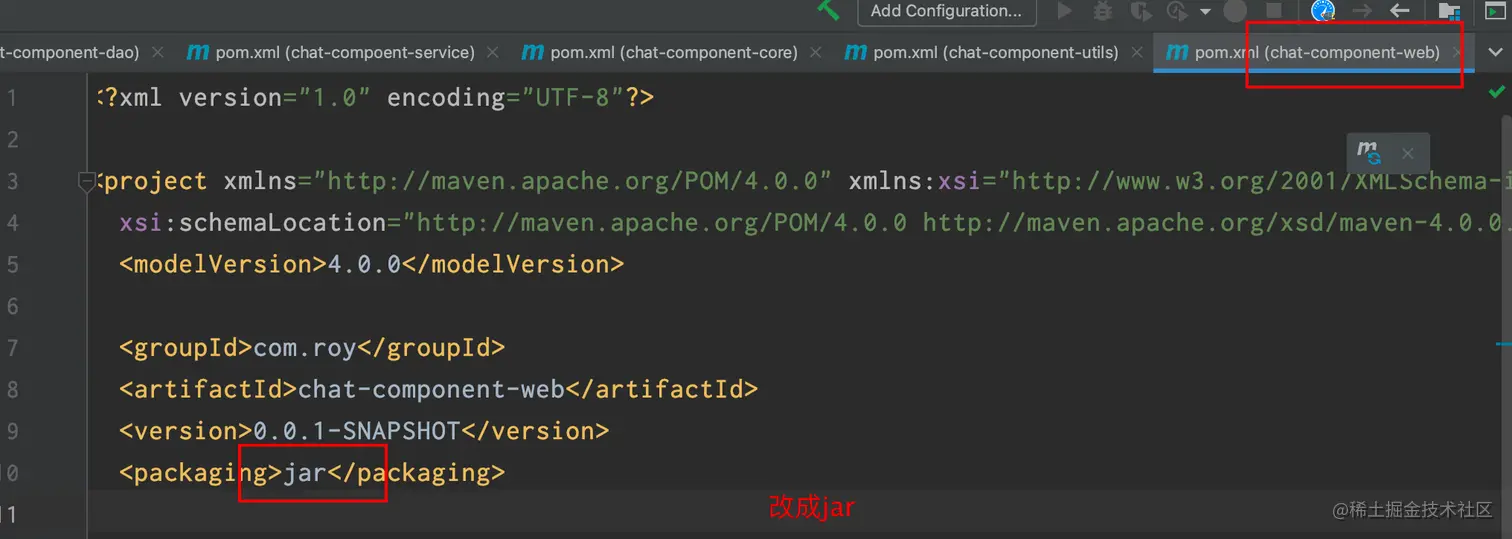Click the closing </artifactId> tag
This screenshot has width=1512, height=539.
coord(662,389)
